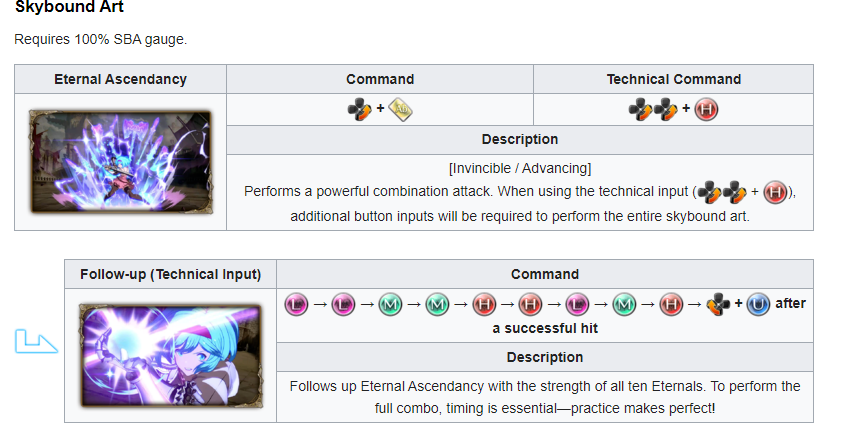This screenshot has width=850, height=448.
Task: Click the red H icon in Technical Command cell
Action: click(x=706, y=110)
